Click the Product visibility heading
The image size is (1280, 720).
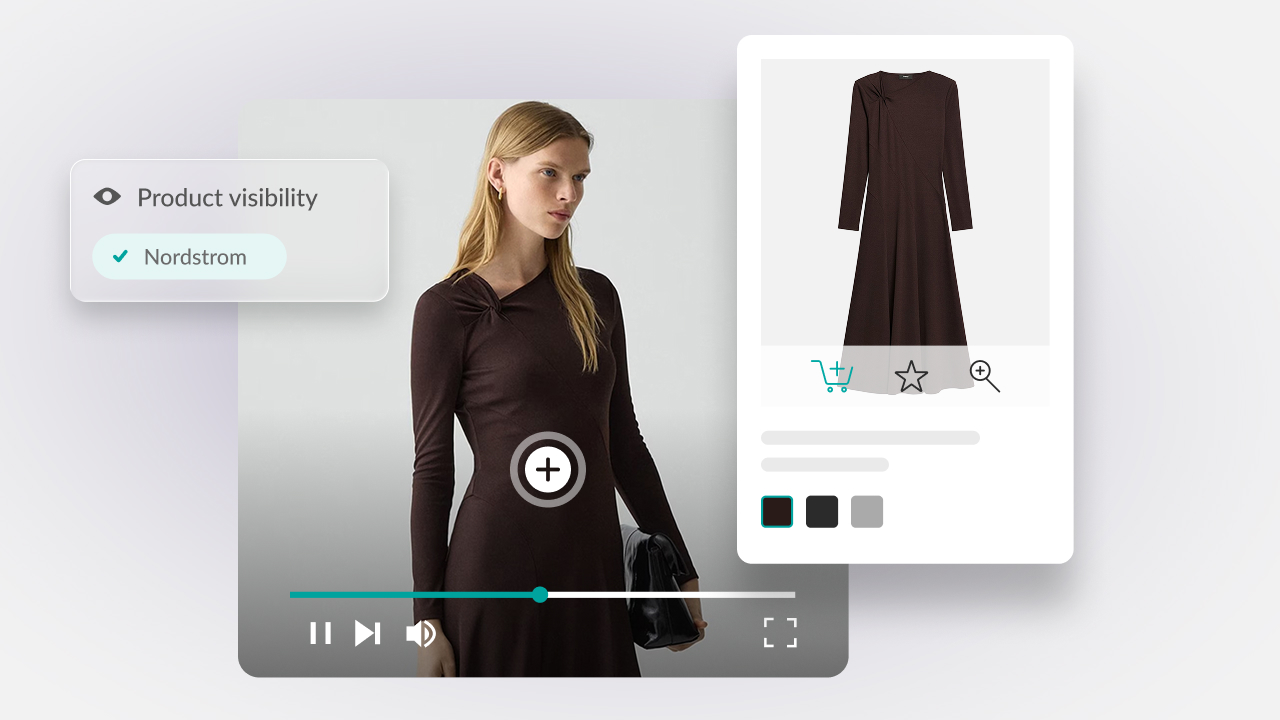point(227,198)
